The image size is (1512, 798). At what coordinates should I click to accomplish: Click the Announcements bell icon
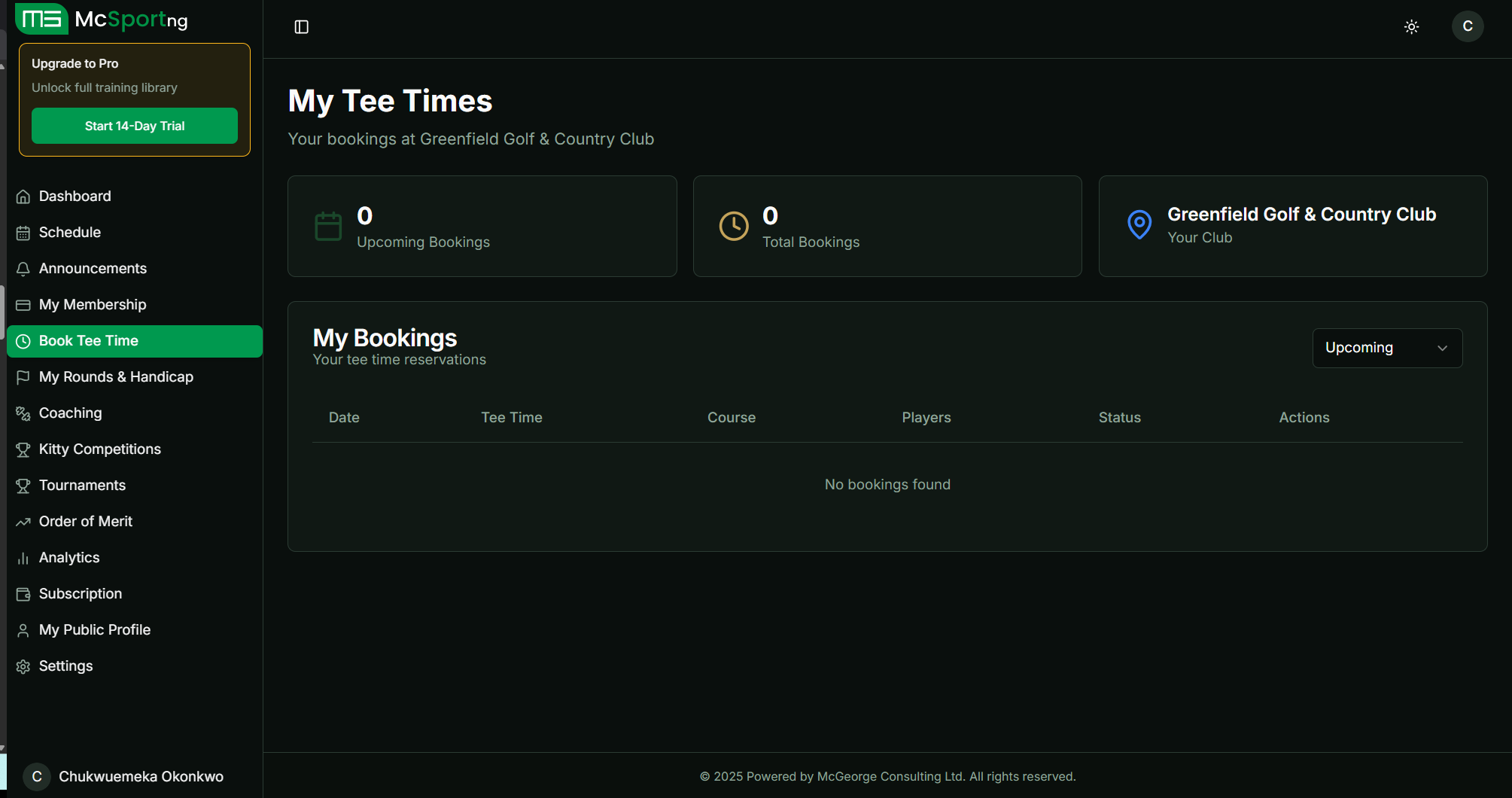point(23,269)
